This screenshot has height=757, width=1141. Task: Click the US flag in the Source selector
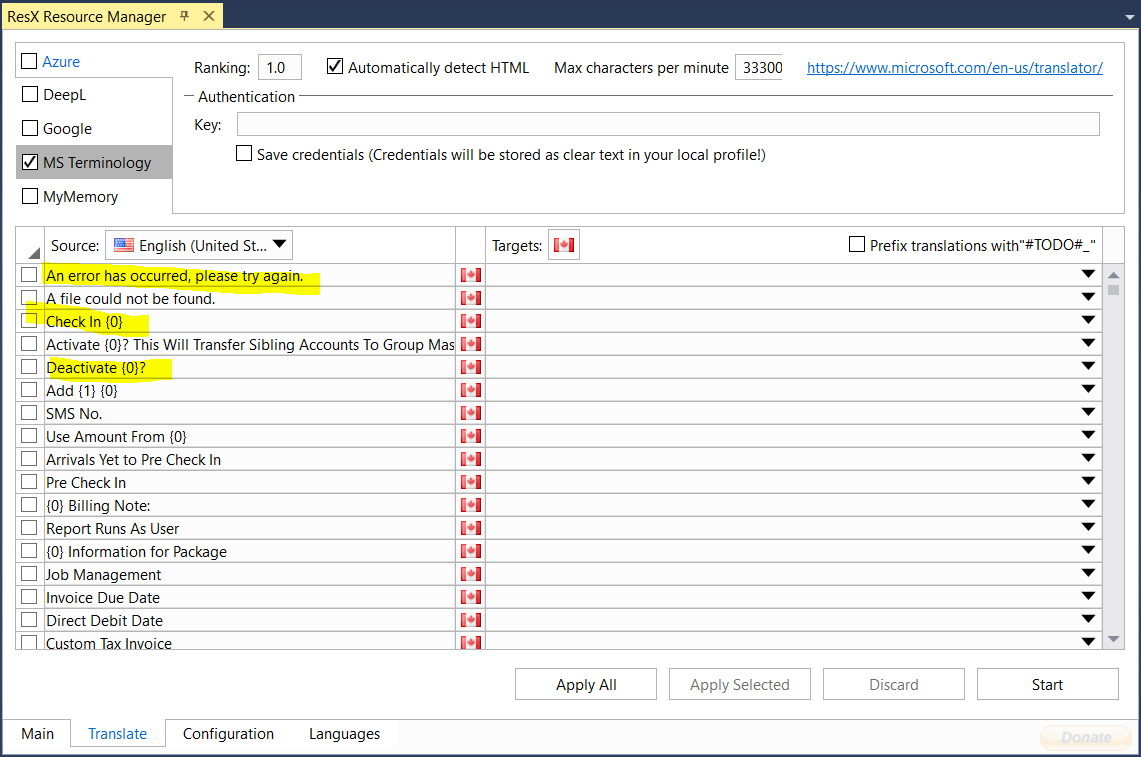124,244
